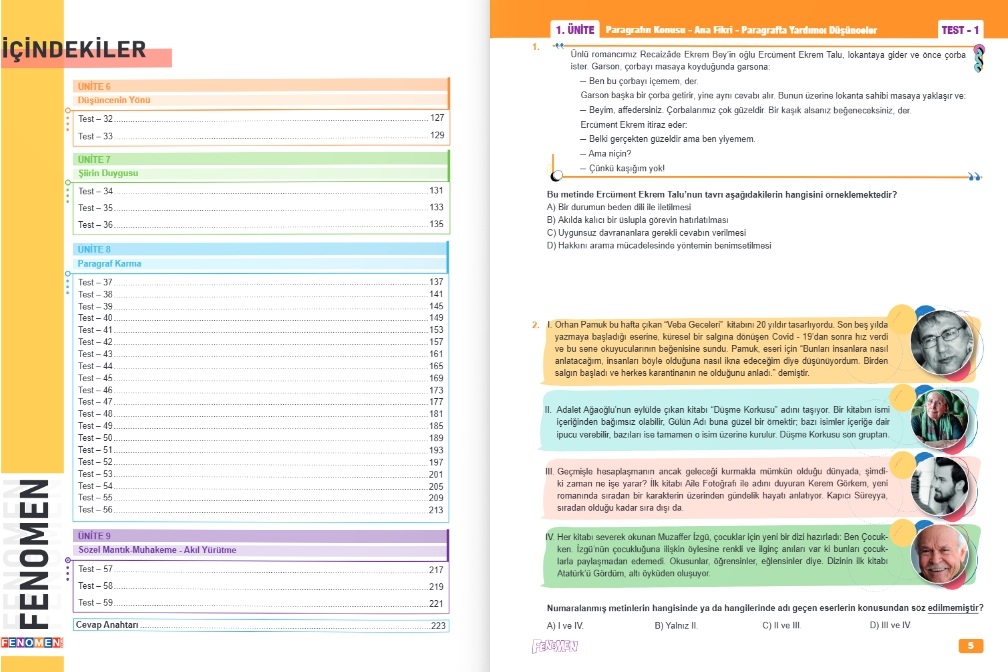Click the 'ÜNİTE 8' section header

point(260,249)
